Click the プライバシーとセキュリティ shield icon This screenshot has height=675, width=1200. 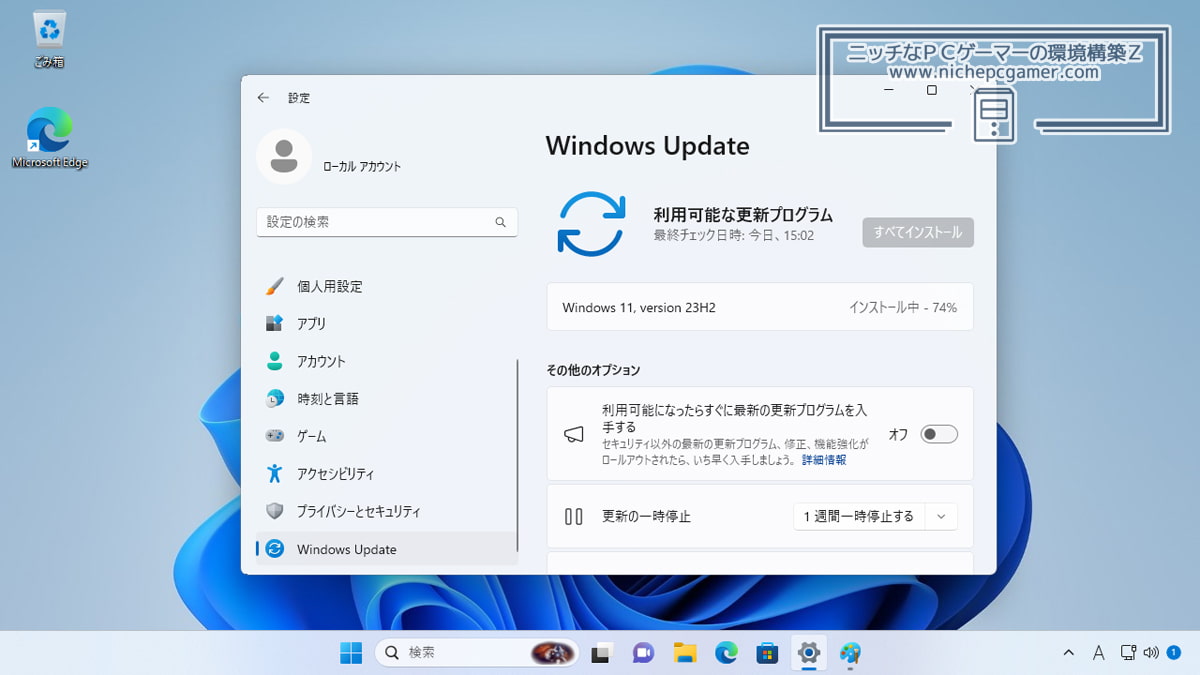(275, 511)
